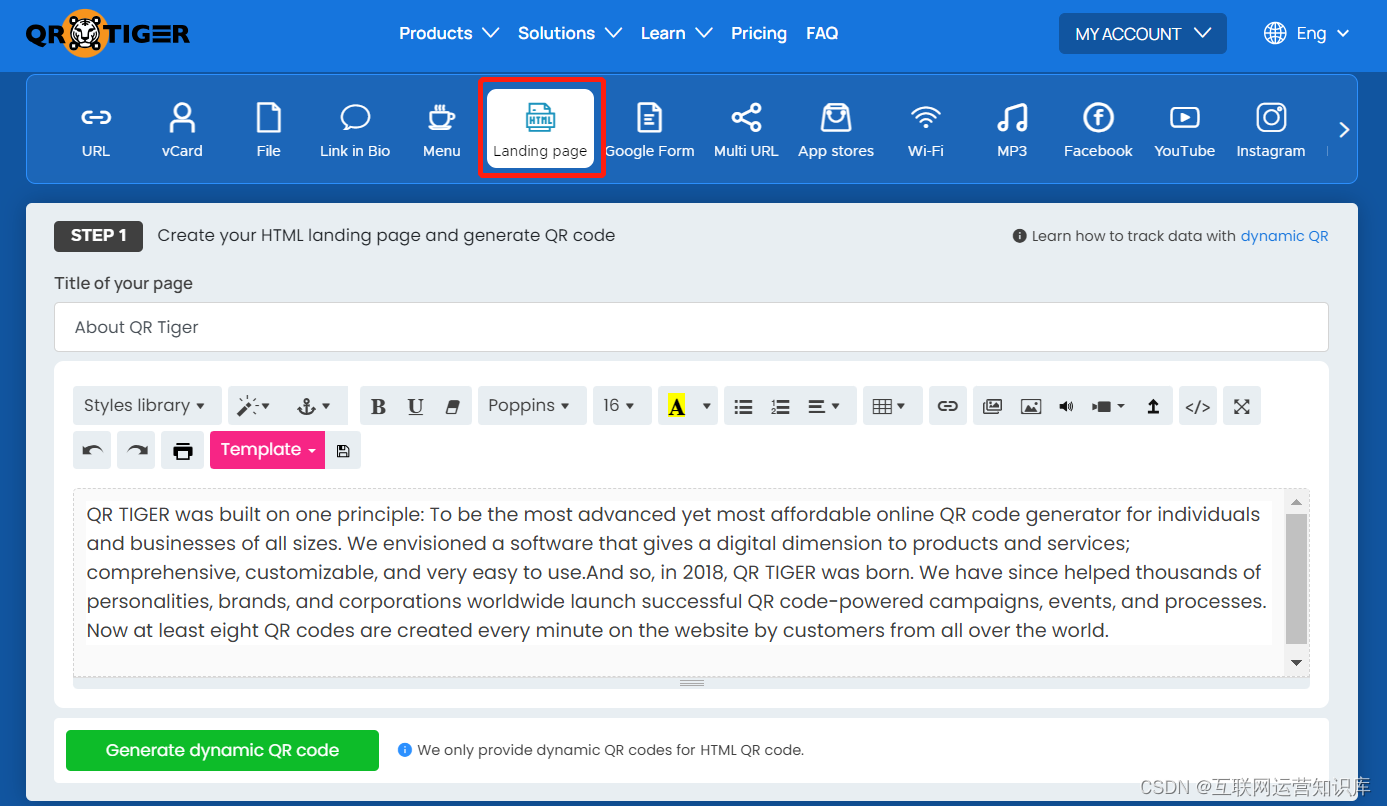Insert a hyperlink with link icon
Image resolution: width=1387 pixels, height=806 pixels.
[x=947, y=406]
